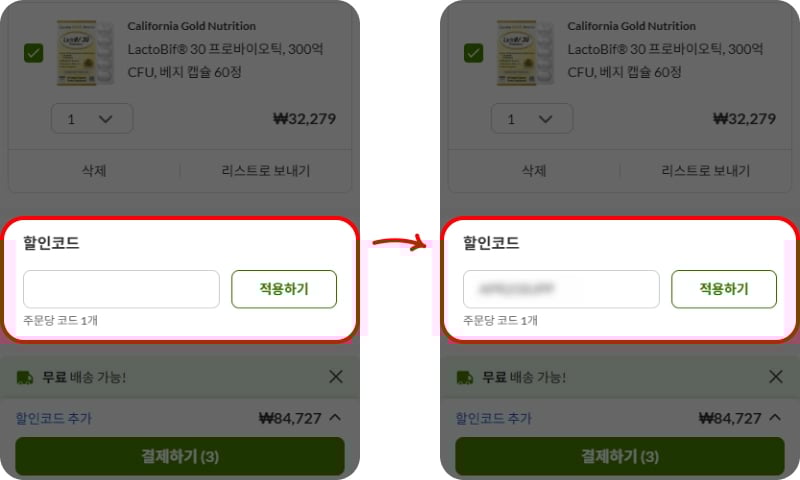Focus the filled 할인코드 input field

pos(561,289)
